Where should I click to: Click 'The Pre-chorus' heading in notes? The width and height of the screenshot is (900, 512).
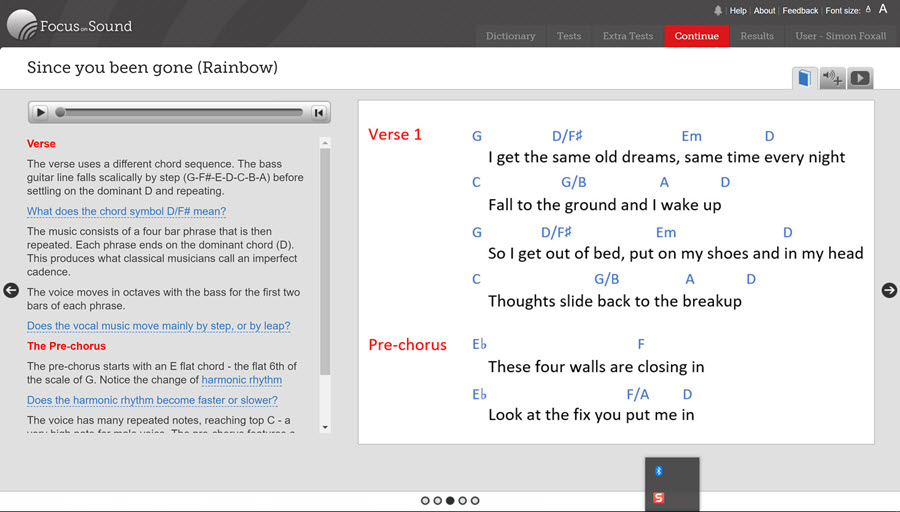[67, 346]
